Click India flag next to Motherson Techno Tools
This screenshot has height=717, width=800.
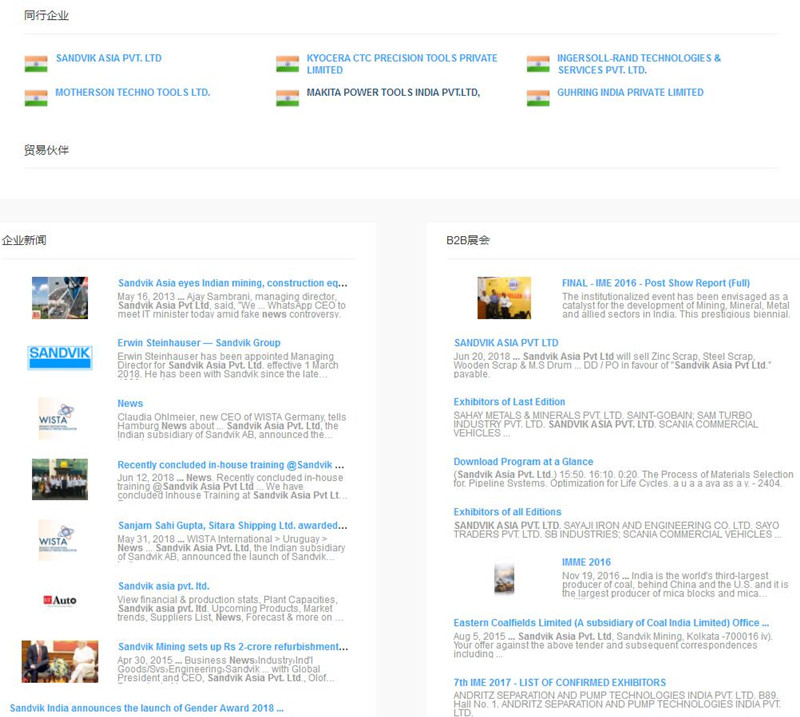coord(36,98)
